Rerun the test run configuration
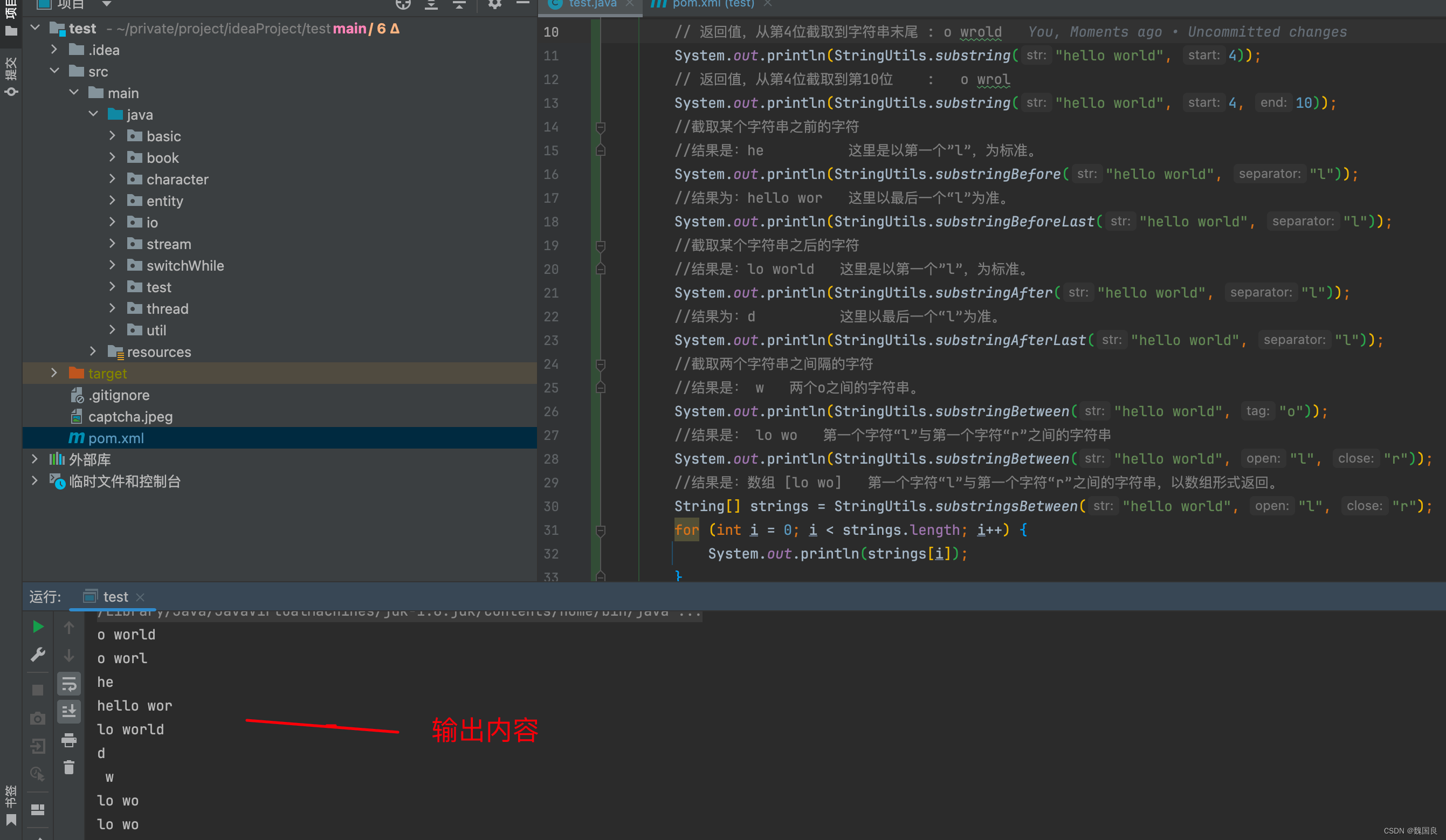Image resolution: width=1446 pixels, height=840 pixels. 37,626
